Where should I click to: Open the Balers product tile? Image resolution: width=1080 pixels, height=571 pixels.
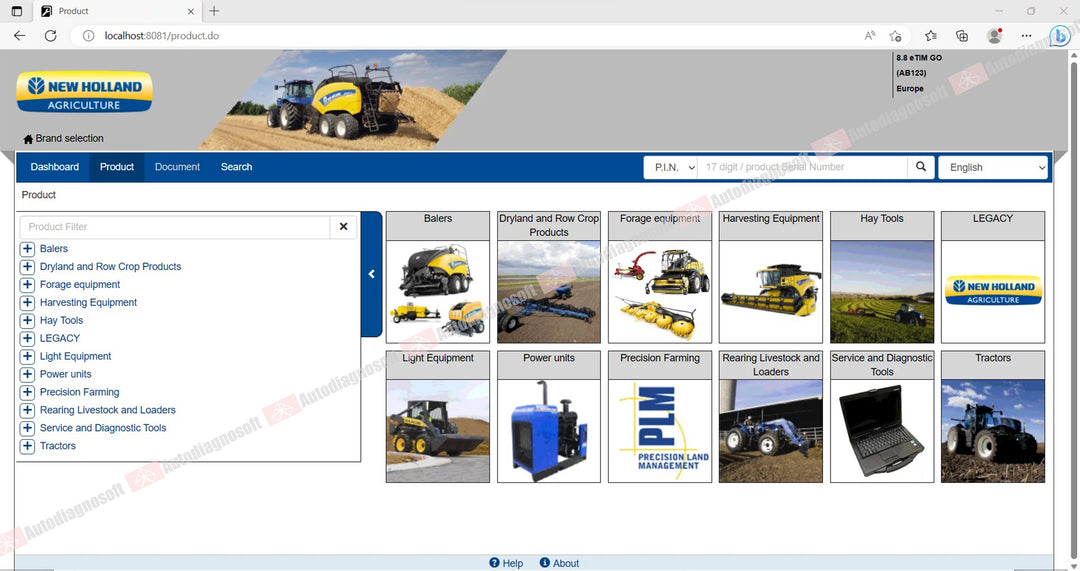coord(438,277)
